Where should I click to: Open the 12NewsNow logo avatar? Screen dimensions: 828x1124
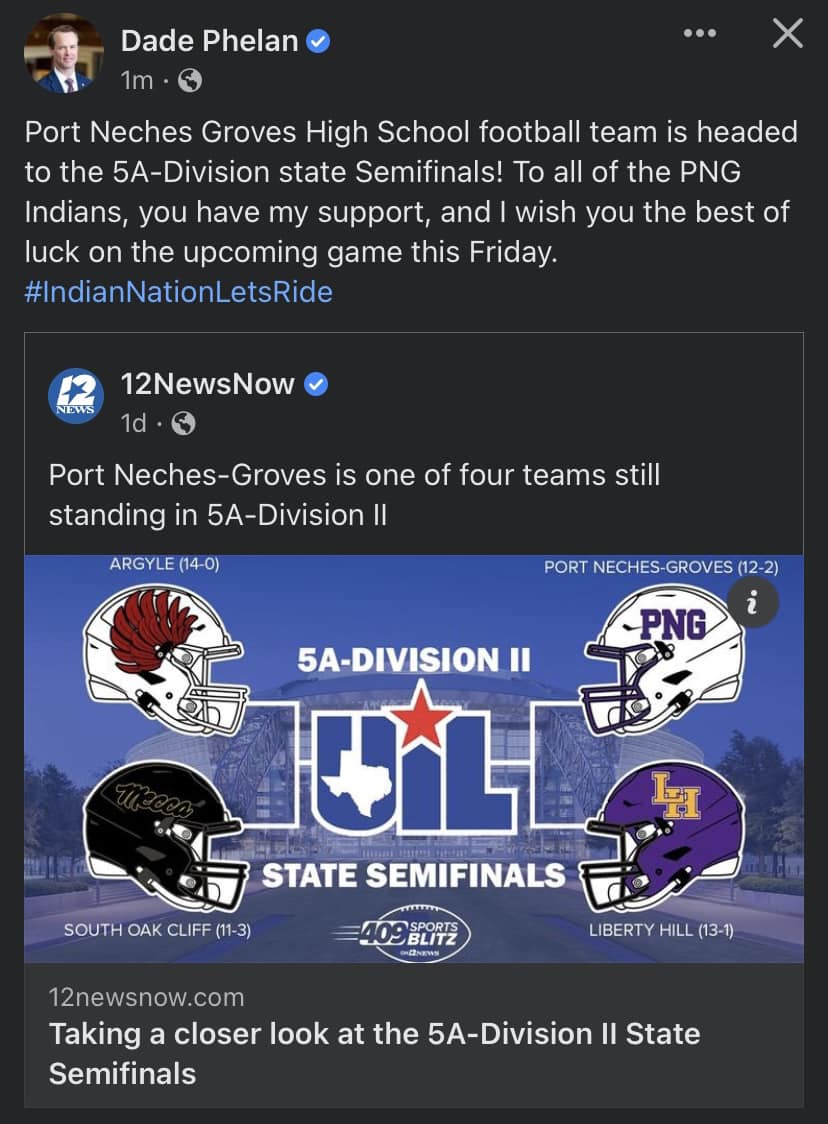[x=76, y=396]
